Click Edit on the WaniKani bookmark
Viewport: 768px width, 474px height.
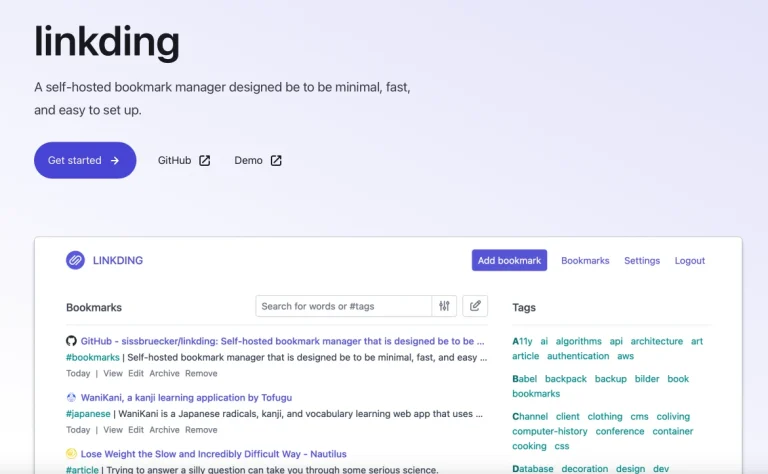136,429
